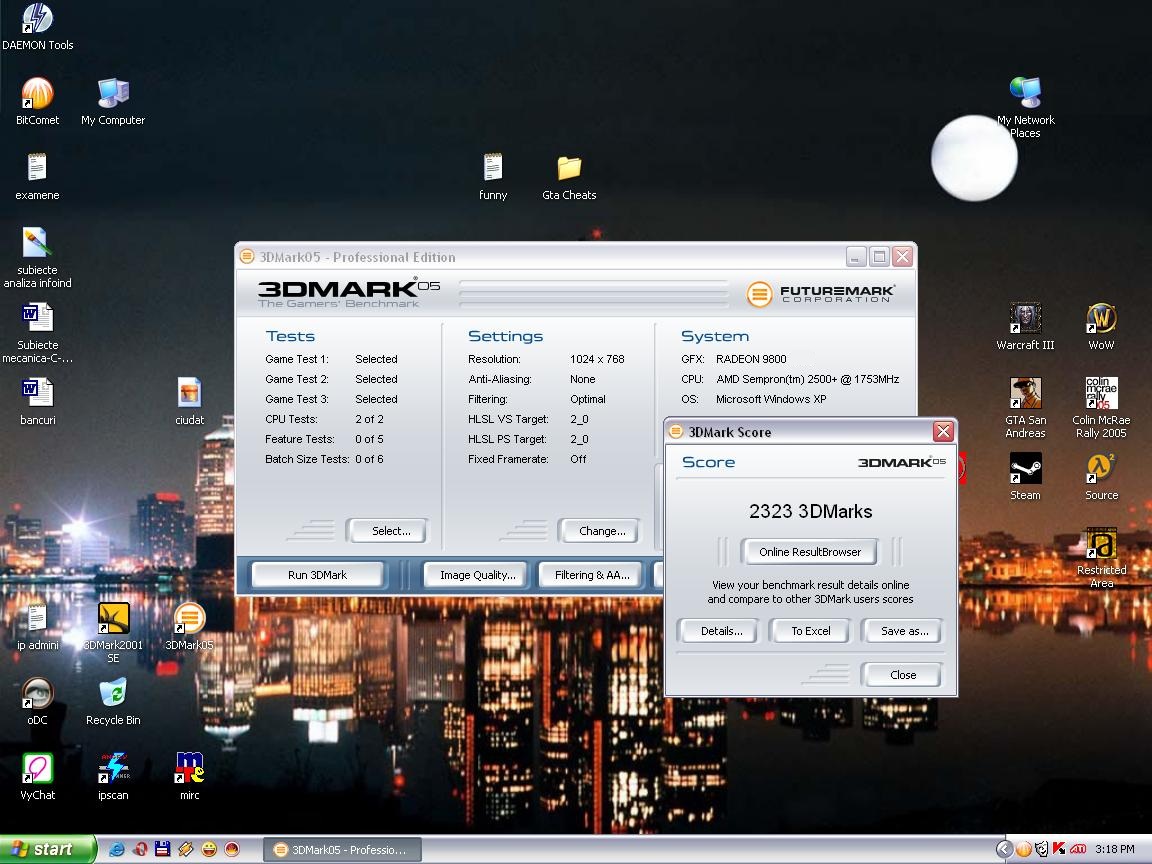Screen dimensions: 1152x864
Task: Open My Network Places icon
Action: 1026,108
